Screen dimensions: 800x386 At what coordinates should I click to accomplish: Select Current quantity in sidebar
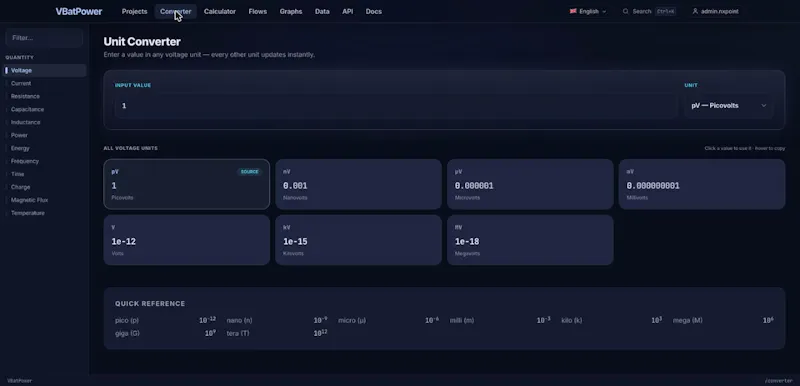(45, 83)
